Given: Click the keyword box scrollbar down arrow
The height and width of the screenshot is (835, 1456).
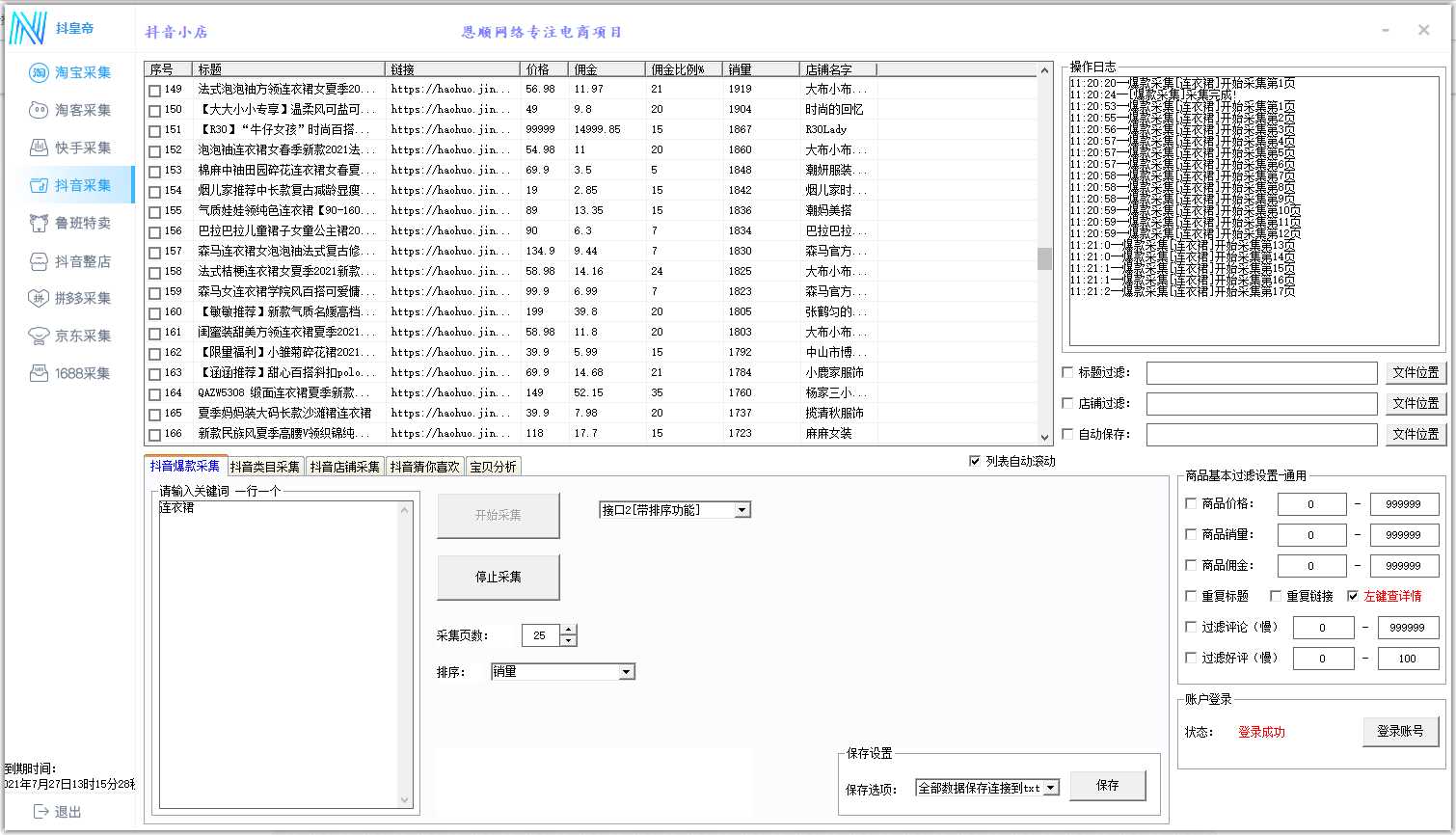Looking at the screenshot, I should [x=406, y=799].
